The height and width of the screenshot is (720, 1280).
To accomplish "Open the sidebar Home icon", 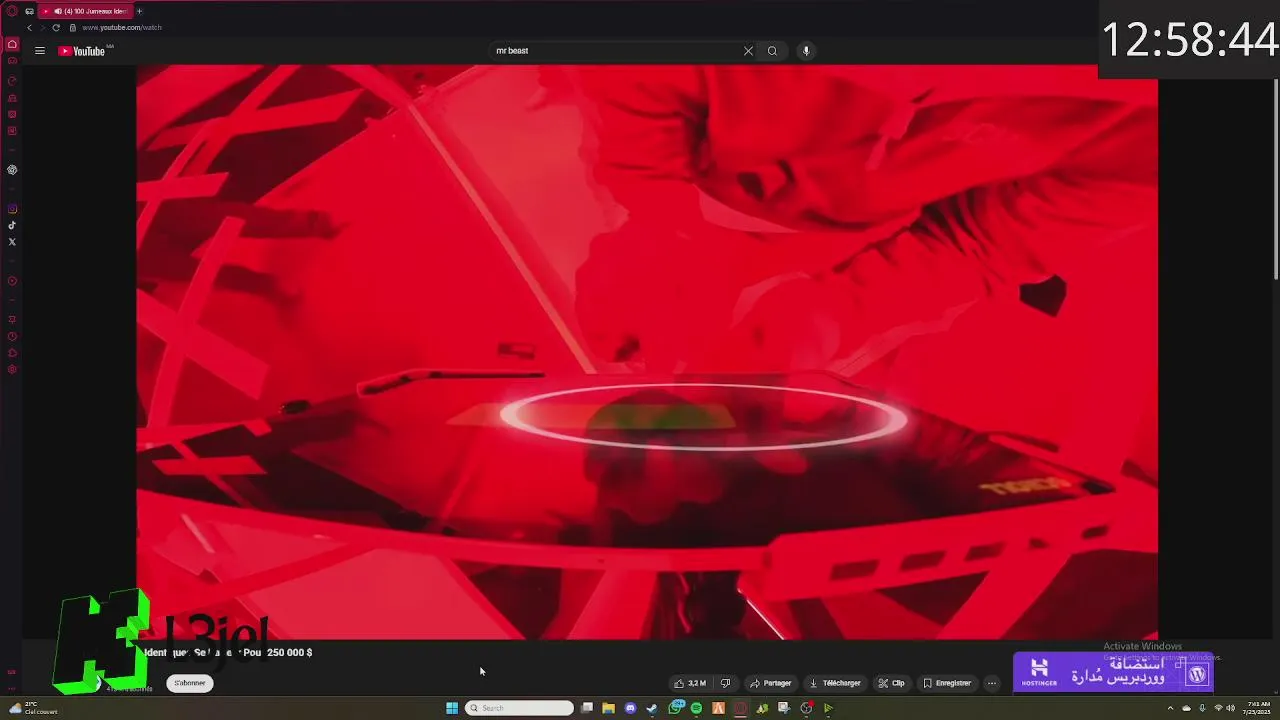I will (12, 44).
